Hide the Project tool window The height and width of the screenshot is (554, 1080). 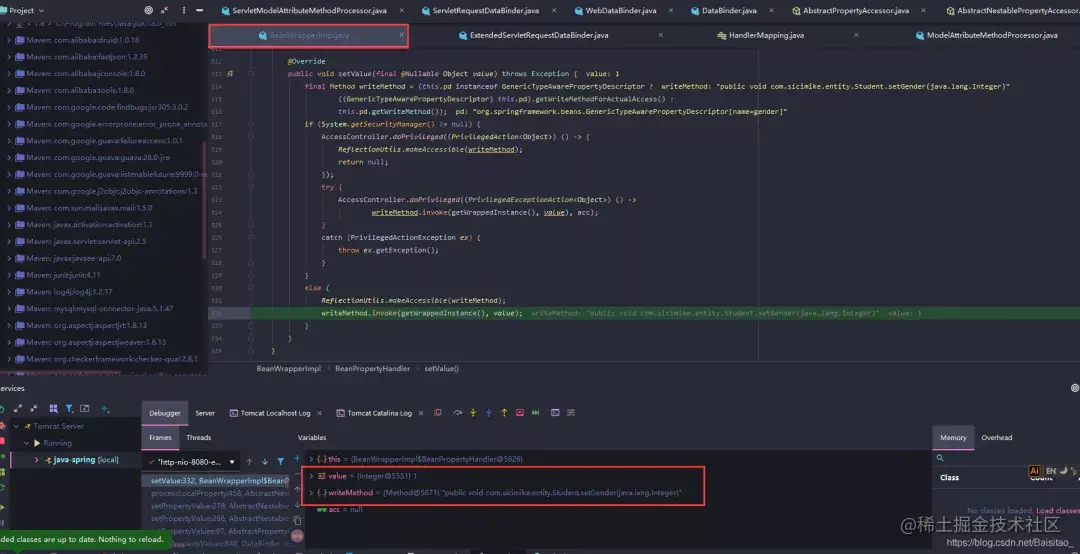coord(200,10)
